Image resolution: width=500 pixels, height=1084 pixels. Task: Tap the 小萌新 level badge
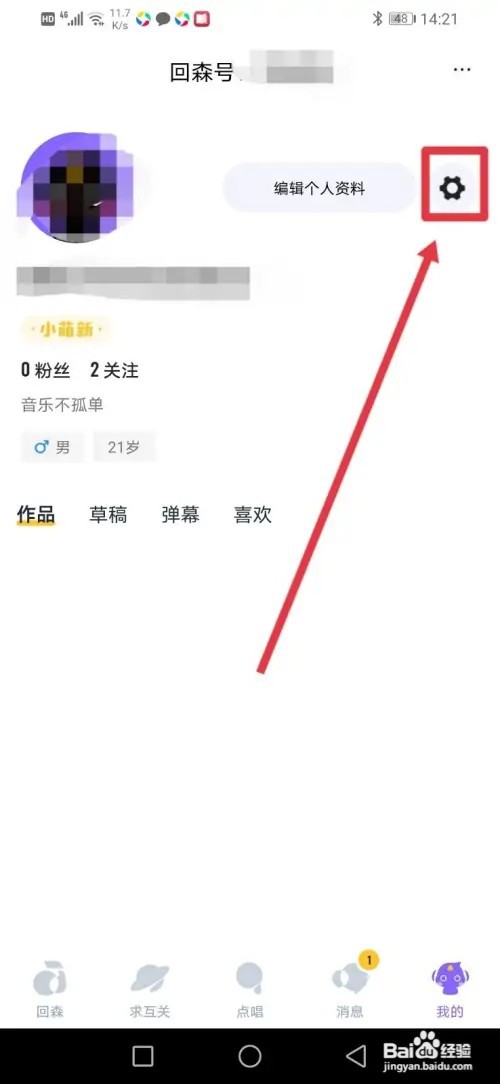64,330
